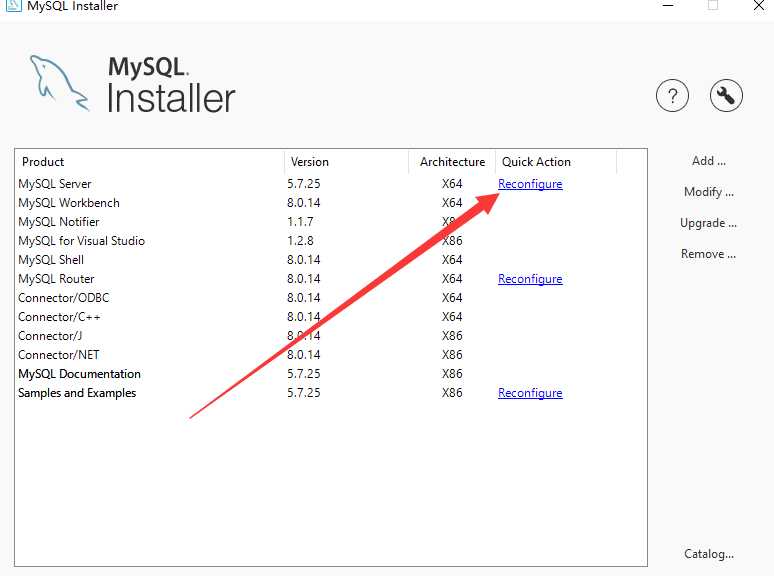The image size is (774, 576).
Task: Click the Add ... button
Action: coord(709,161)
